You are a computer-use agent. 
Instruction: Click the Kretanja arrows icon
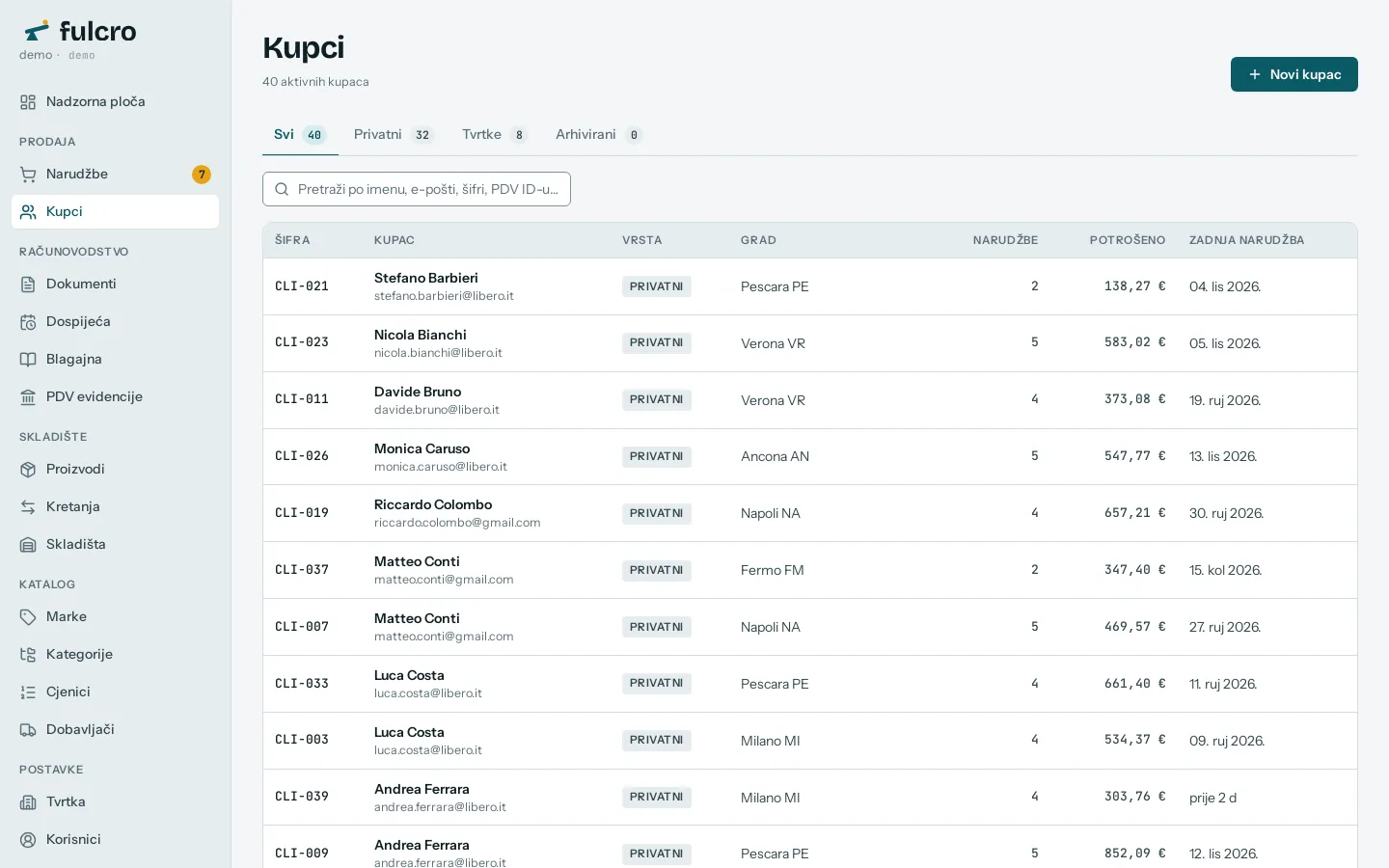point(28,507)
